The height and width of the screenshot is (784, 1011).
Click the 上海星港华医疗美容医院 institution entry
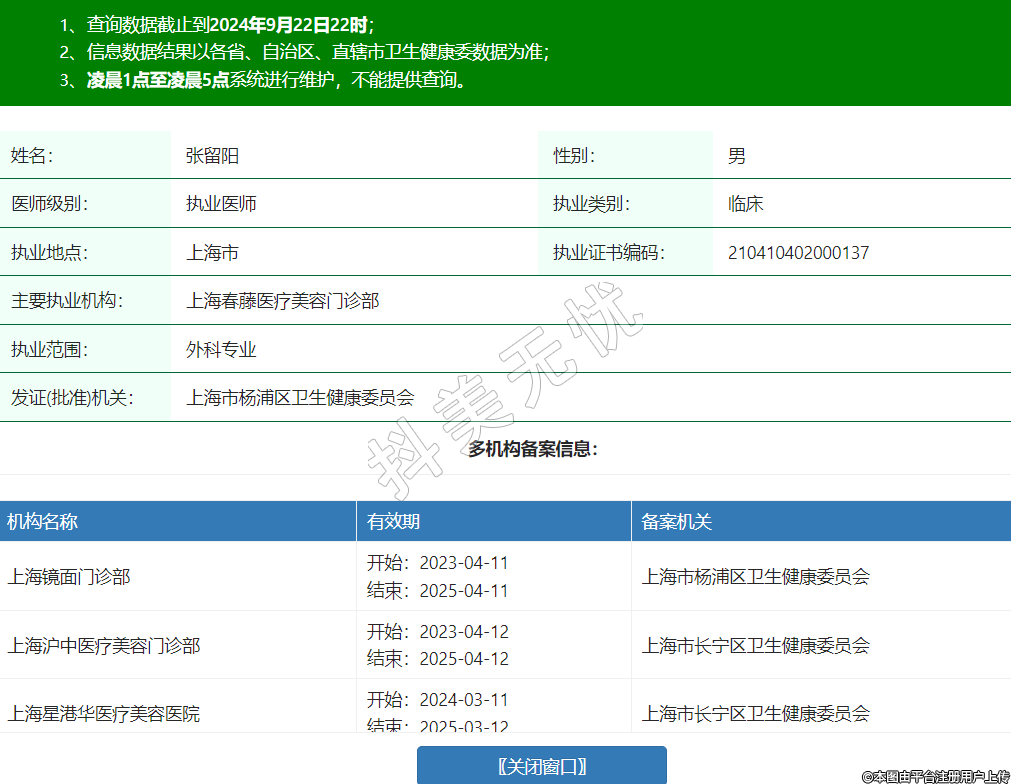(x=104, y=714)
